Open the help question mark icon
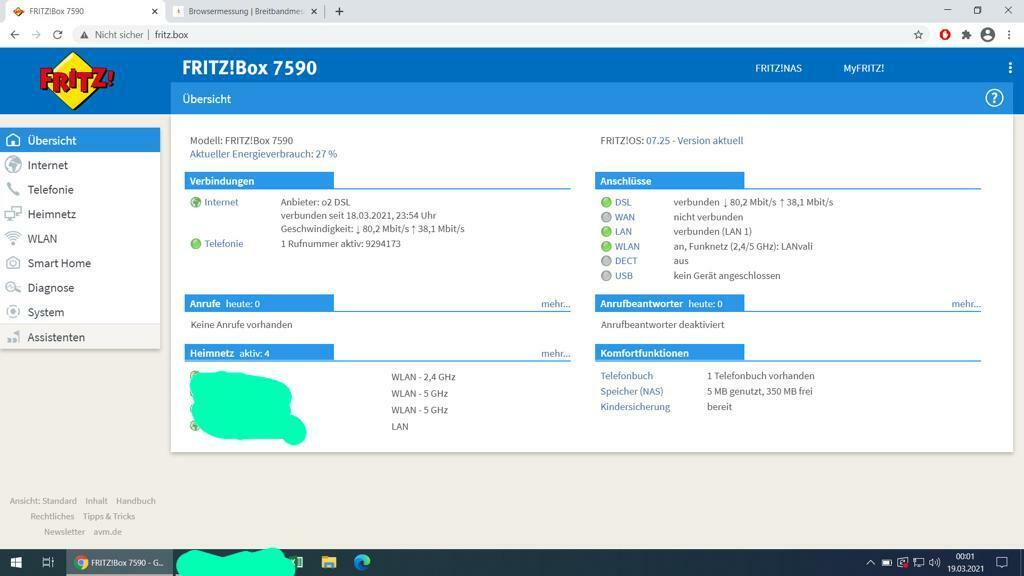This screenshot has height=576, width=1024. click(x=994, y=98)
